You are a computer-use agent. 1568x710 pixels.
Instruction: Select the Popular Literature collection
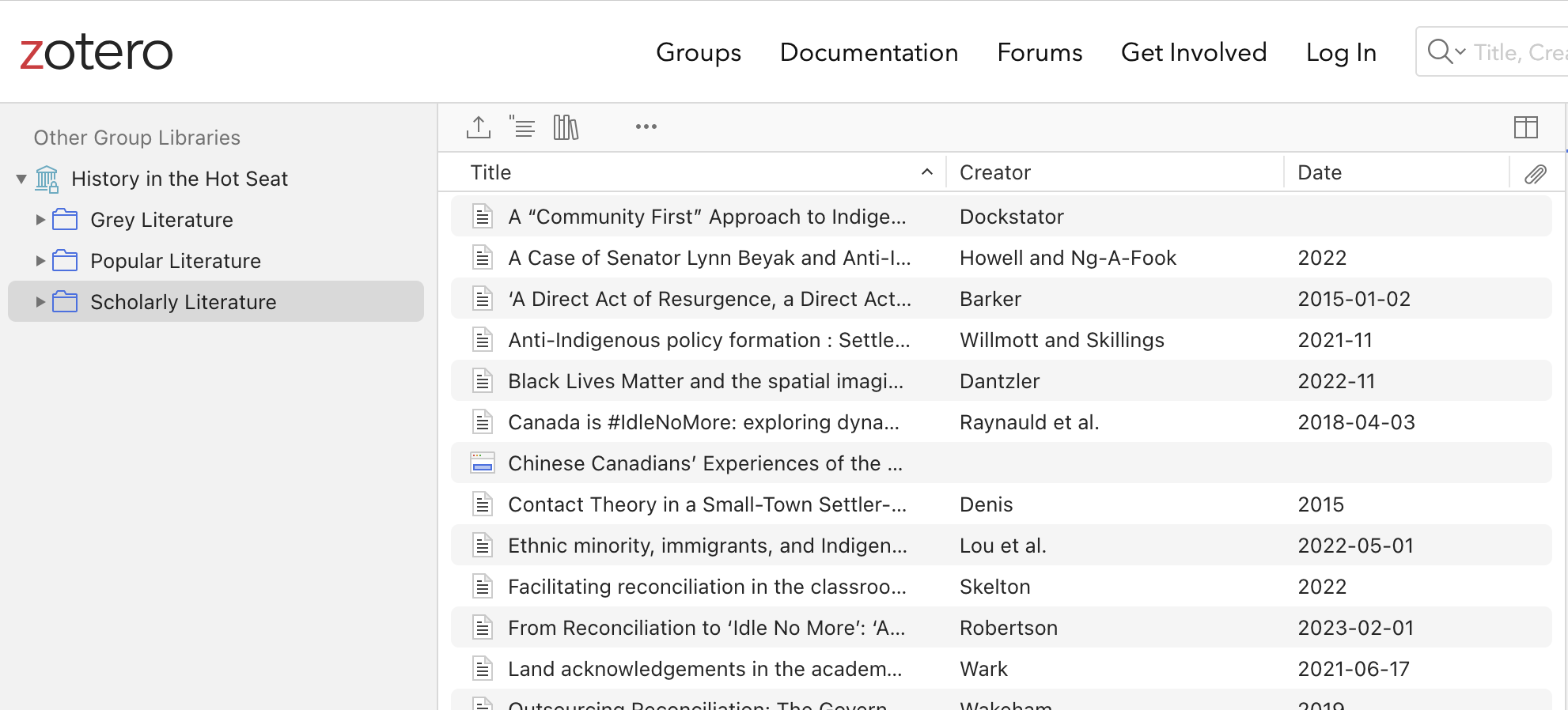[176, 261]
